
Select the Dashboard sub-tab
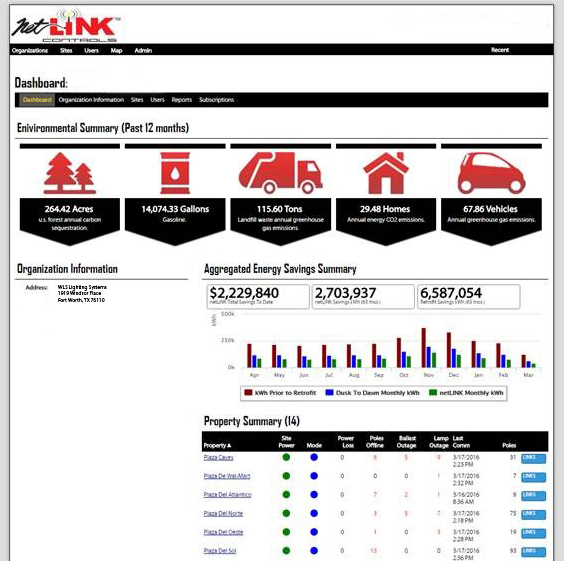(37, 100)
